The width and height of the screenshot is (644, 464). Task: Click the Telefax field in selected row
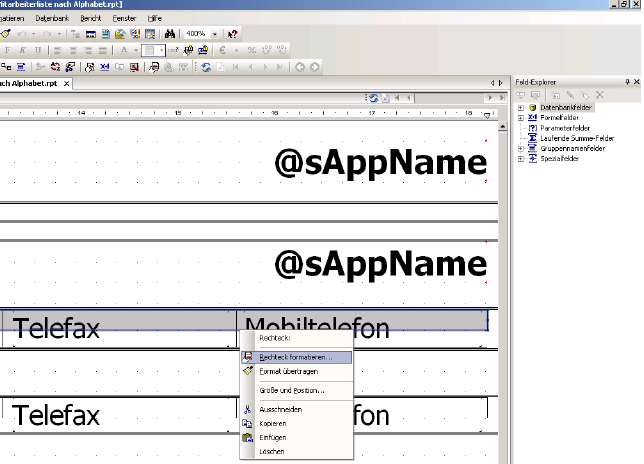(x=57, y=326)
